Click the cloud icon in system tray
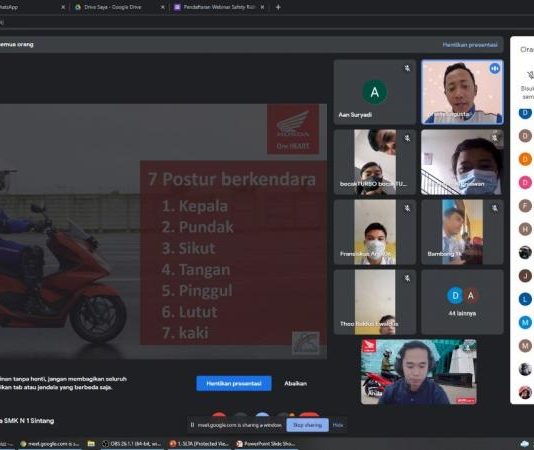The height and width of the screenshot is (450, 534). [525, 444]
